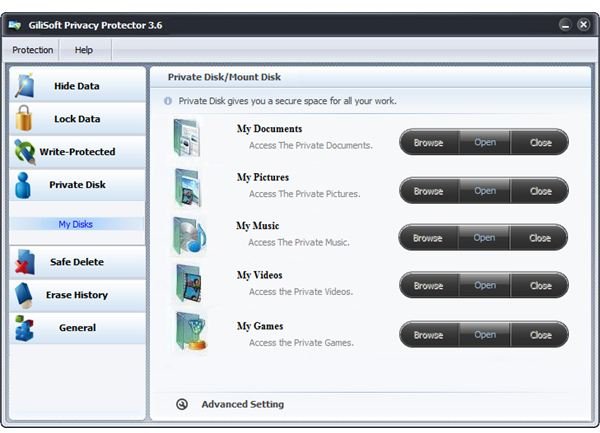The height and width of the screenshot is (433, 600).
Task: Click 'Access The Private Music.' text
Action: pyautogui.click(x=299, y=242)
